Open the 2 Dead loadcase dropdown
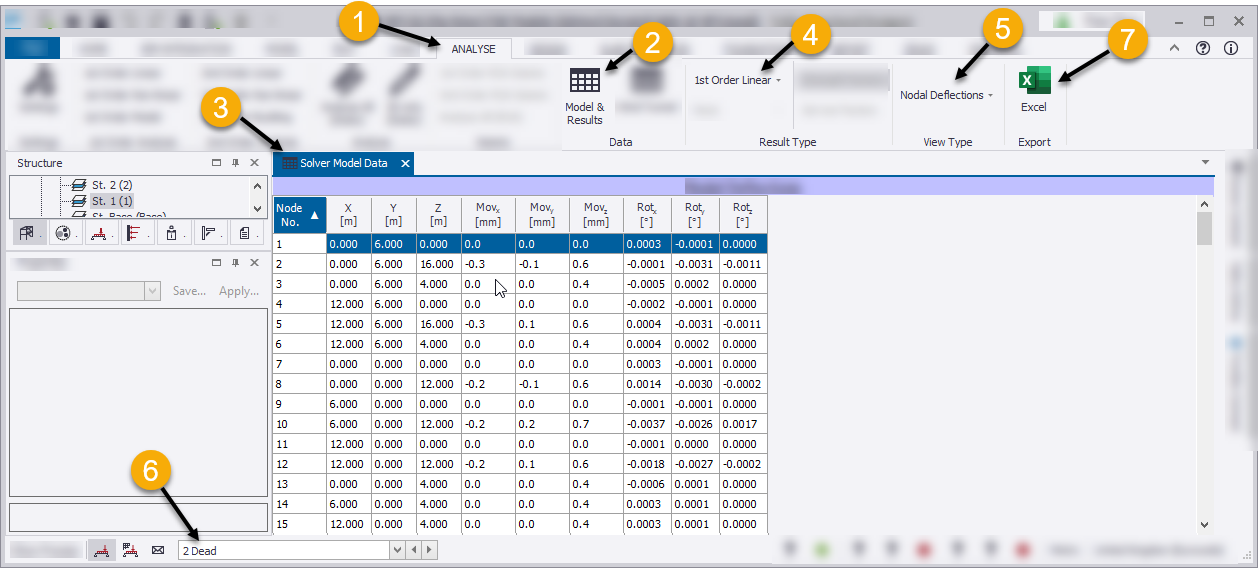The image size is (1258, 568). tap(397, 550)
